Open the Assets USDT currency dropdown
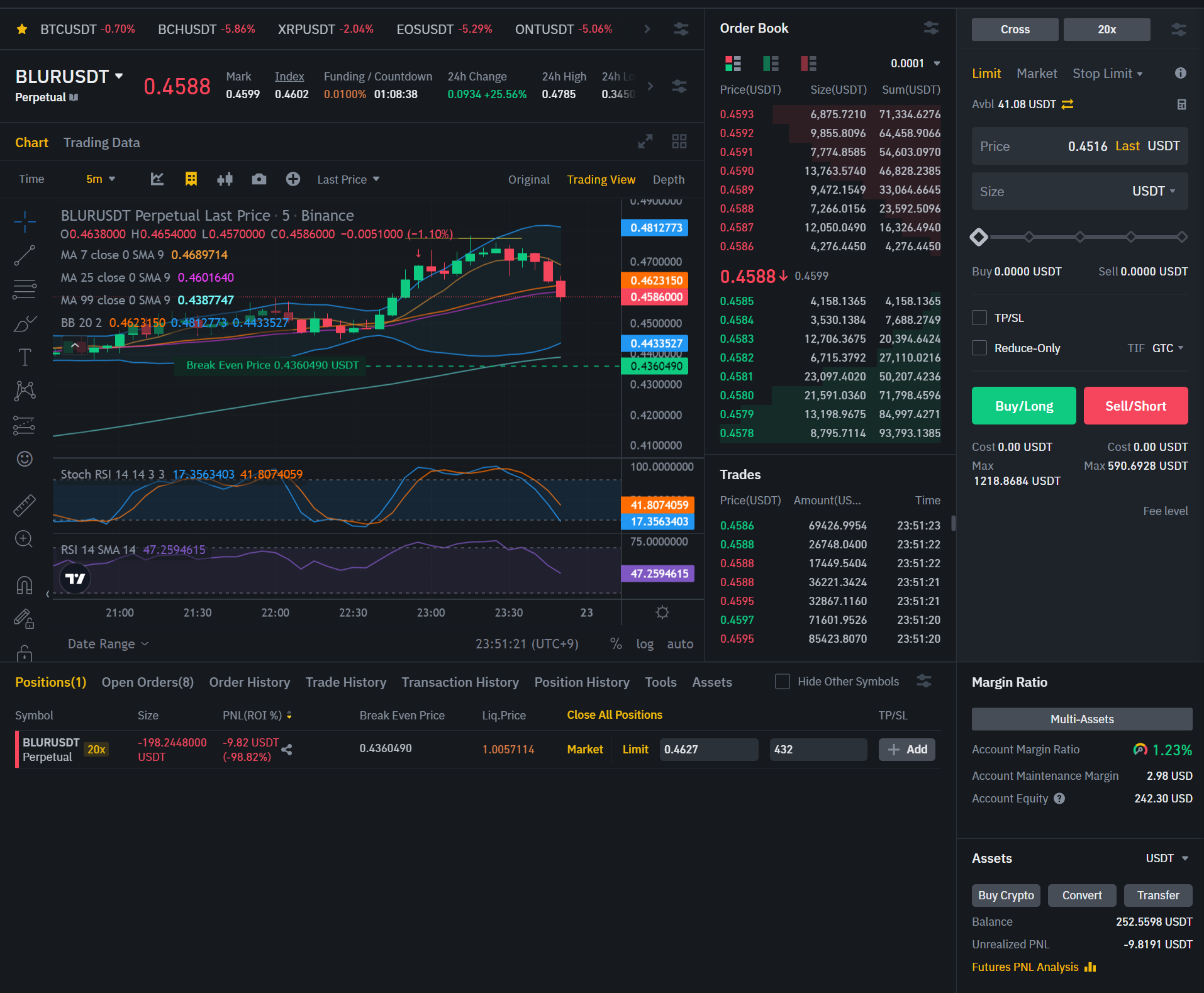Viewport: 1204px width, 993px height. (1167, 858)
